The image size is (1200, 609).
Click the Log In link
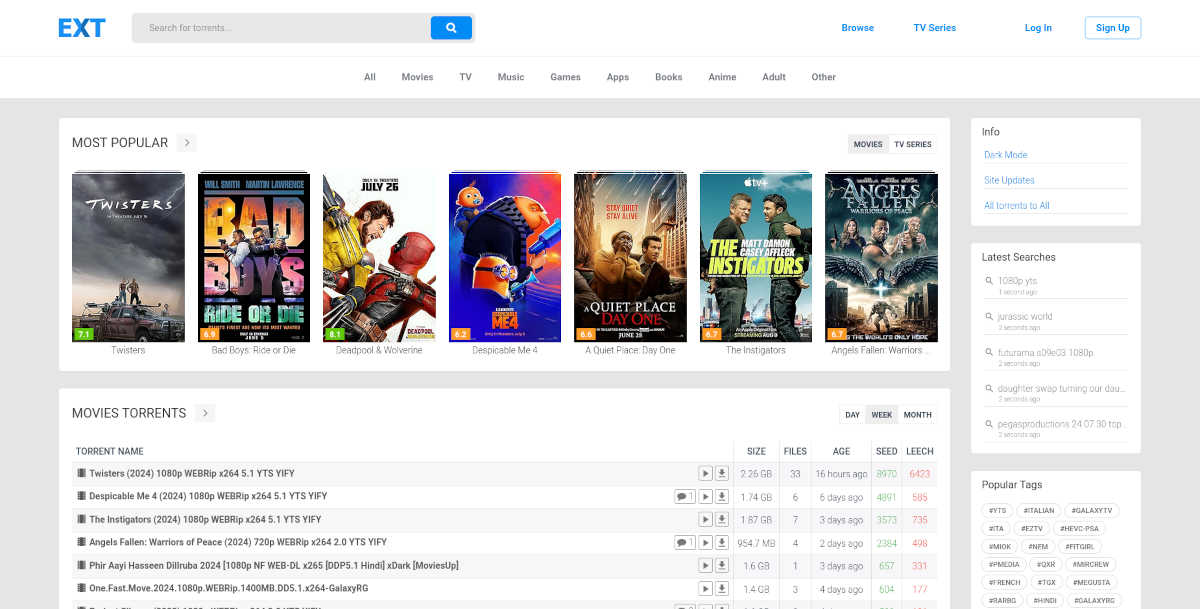(1038, 28)
